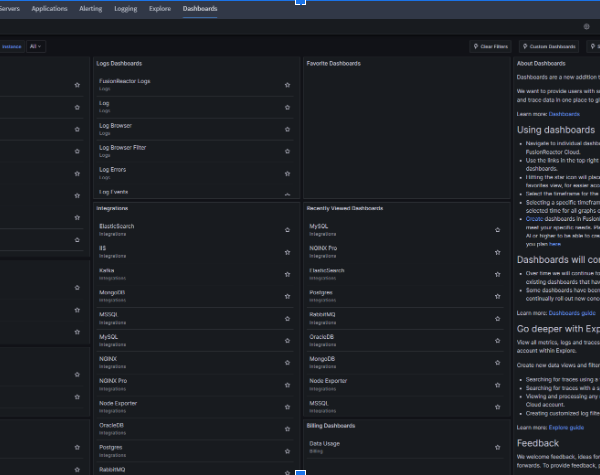
Task: Star Postgres in Recently Viewed Dashboards
Action: (x=497, y=296)
